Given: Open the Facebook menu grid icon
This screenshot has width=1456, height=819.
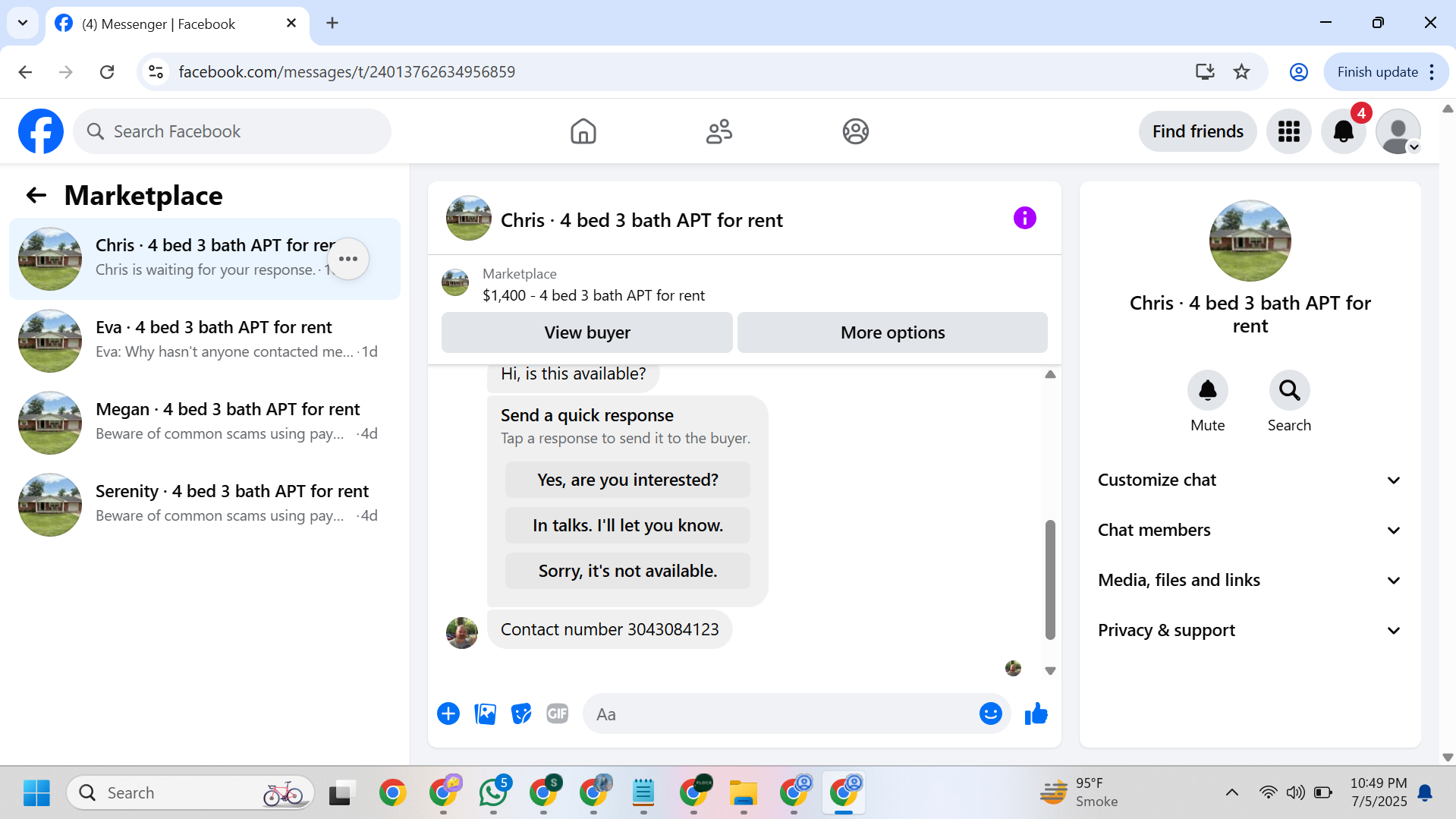Looking at the screenshot, I should (x=1288, y=131).
